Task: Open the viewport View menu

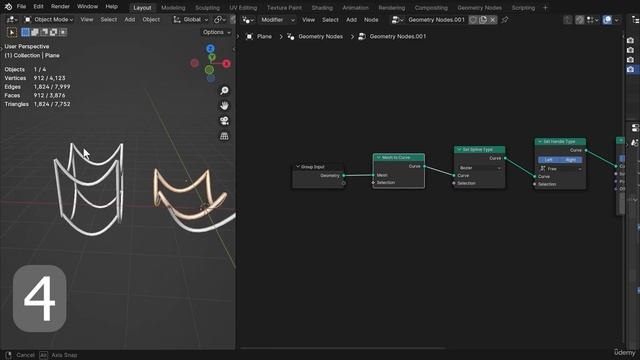Action: coord(87,20)
